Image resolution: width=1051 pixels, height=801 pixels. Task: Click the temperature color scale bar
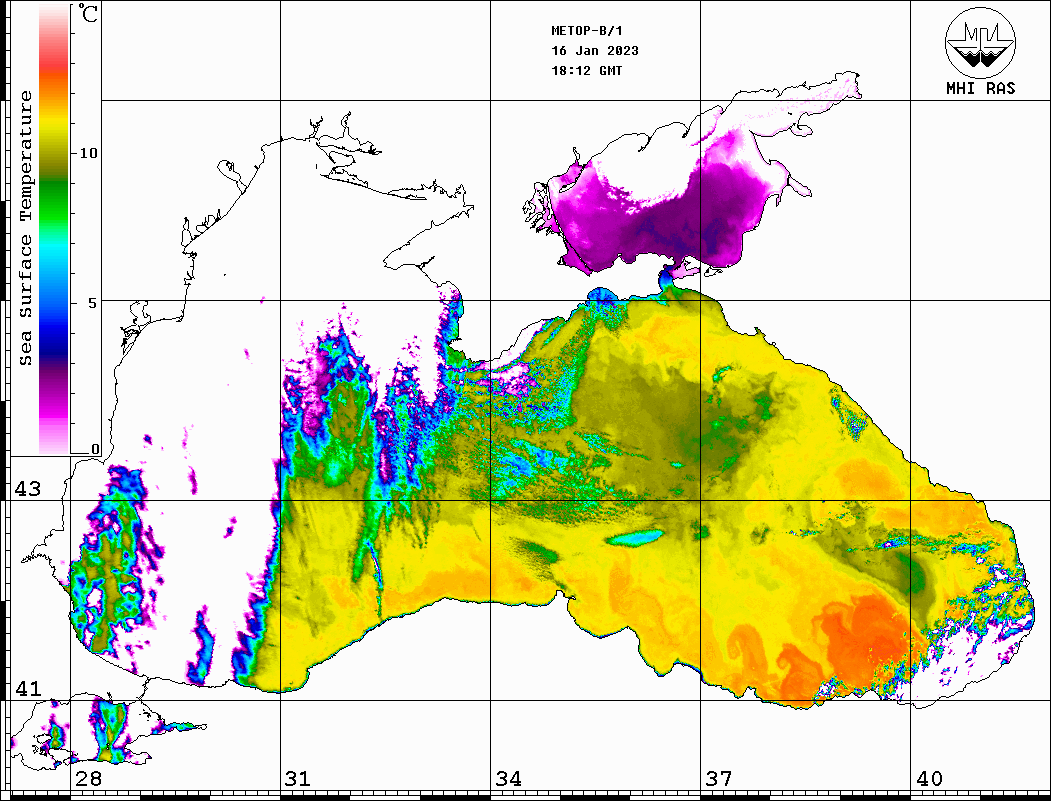pos(54,230)
